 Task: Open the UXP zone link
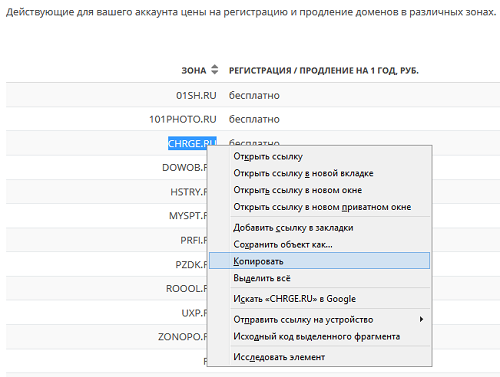(x=194, y=313)
